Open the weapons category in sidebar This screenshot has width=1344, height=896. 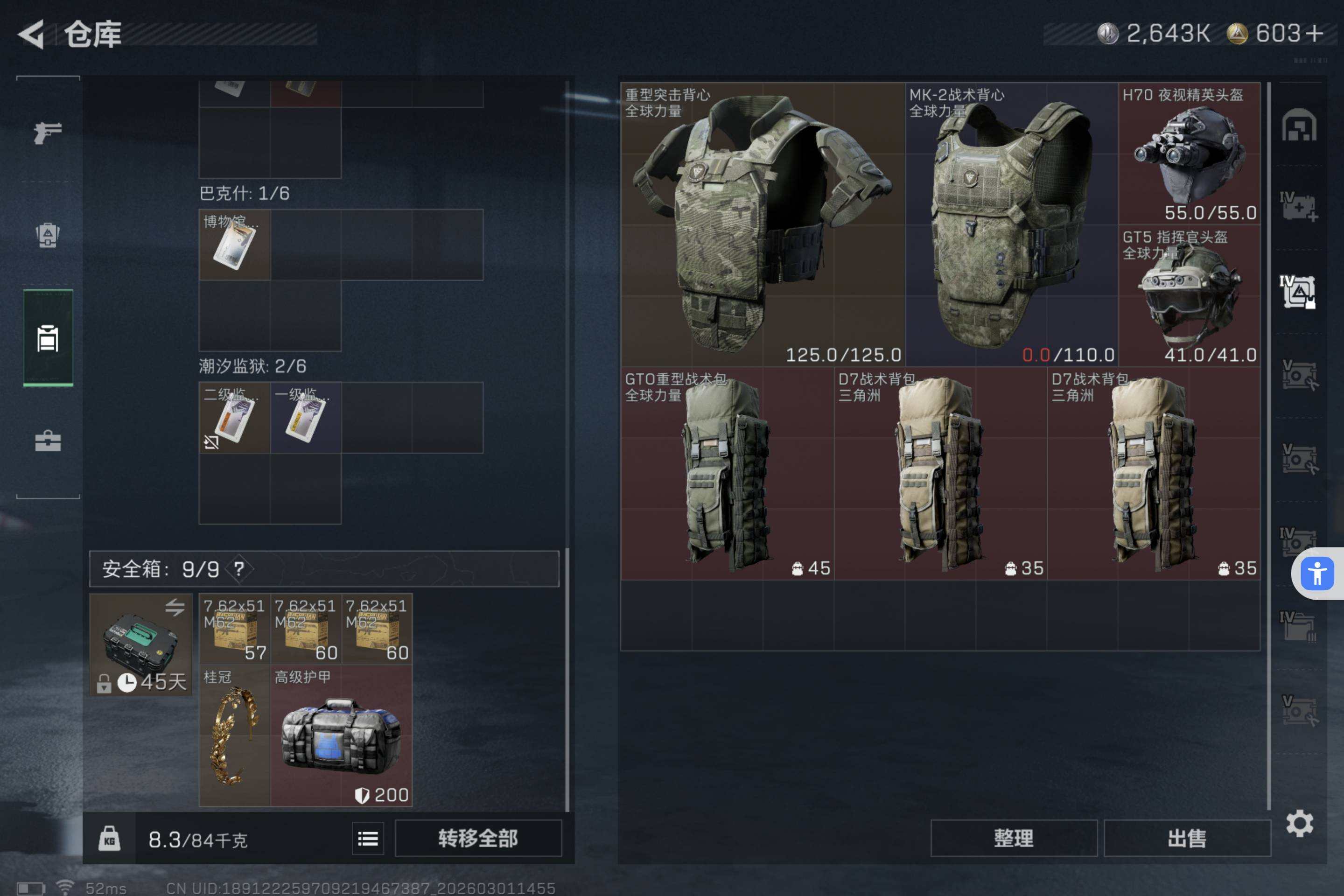pyautogui.click(x=48, y=133)
